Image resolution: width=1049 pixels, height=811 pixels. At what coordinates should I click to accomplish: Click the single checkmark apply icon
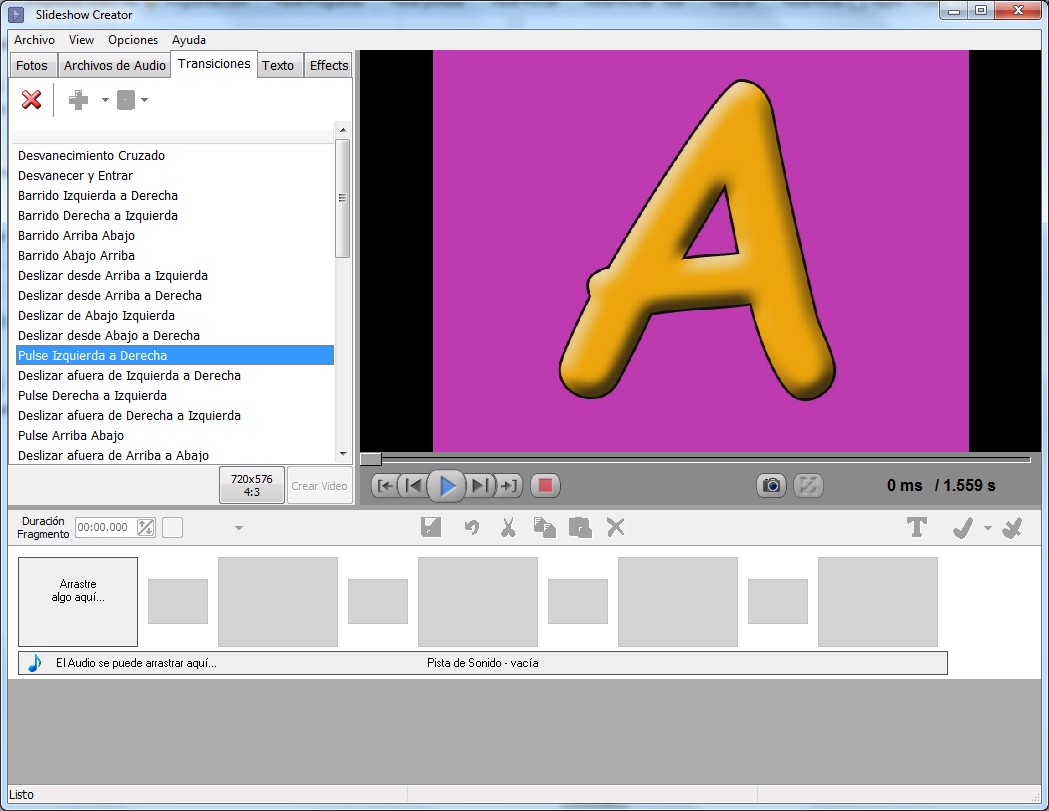coord(963,528)
